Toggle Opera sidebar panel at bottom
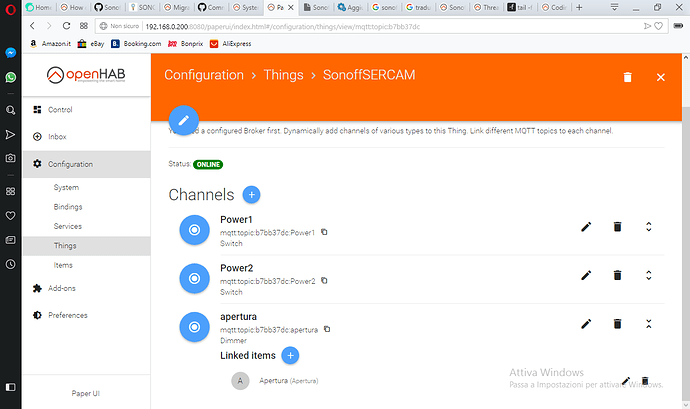The height and width of the screenshot is (409, 690). click(x=11, y=387)
